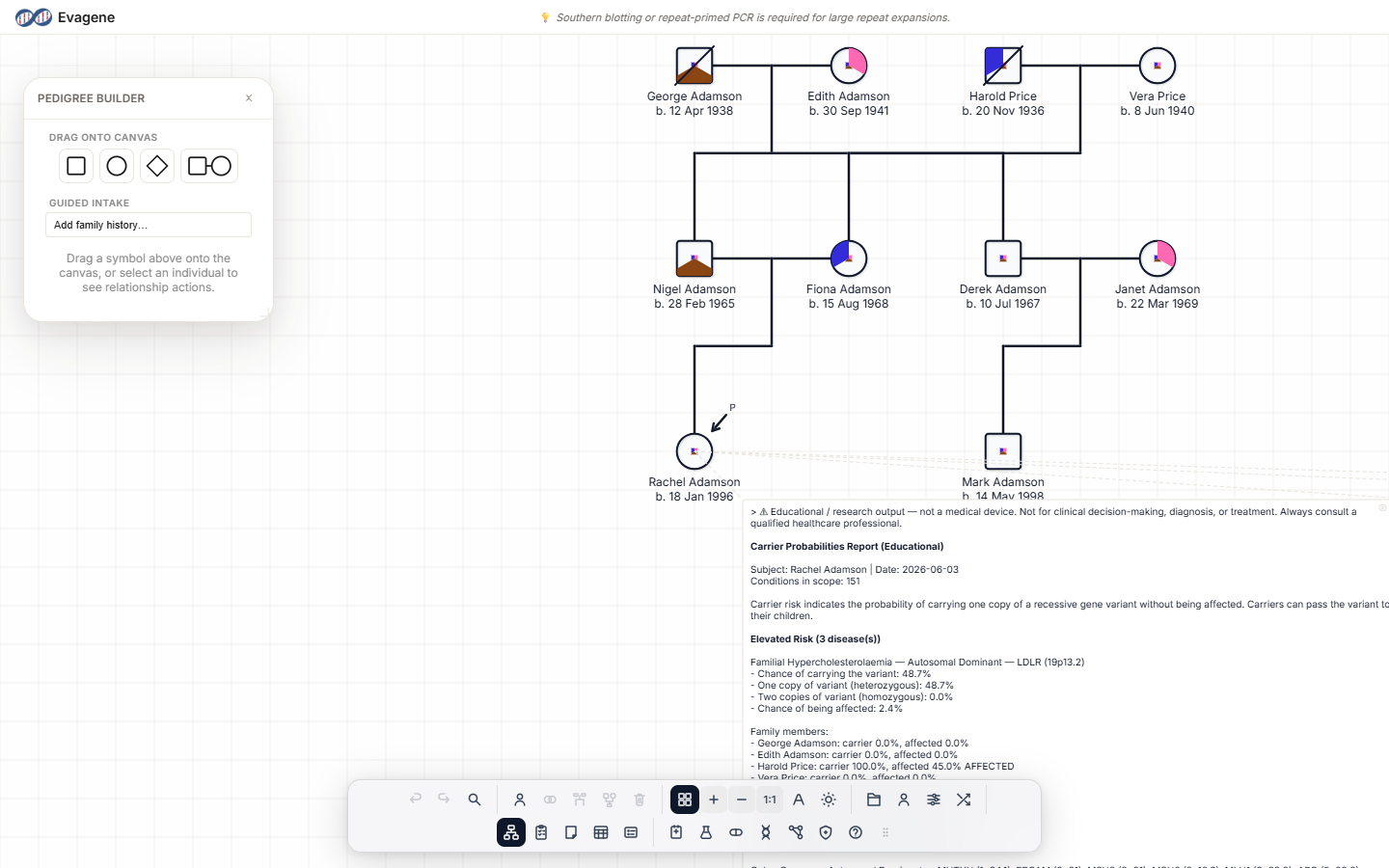Click 'Chance of being affected: 2.4%' line
The height and width of the screenshot is (868, 1389).
pyautogui.click(x=827, y=708)
